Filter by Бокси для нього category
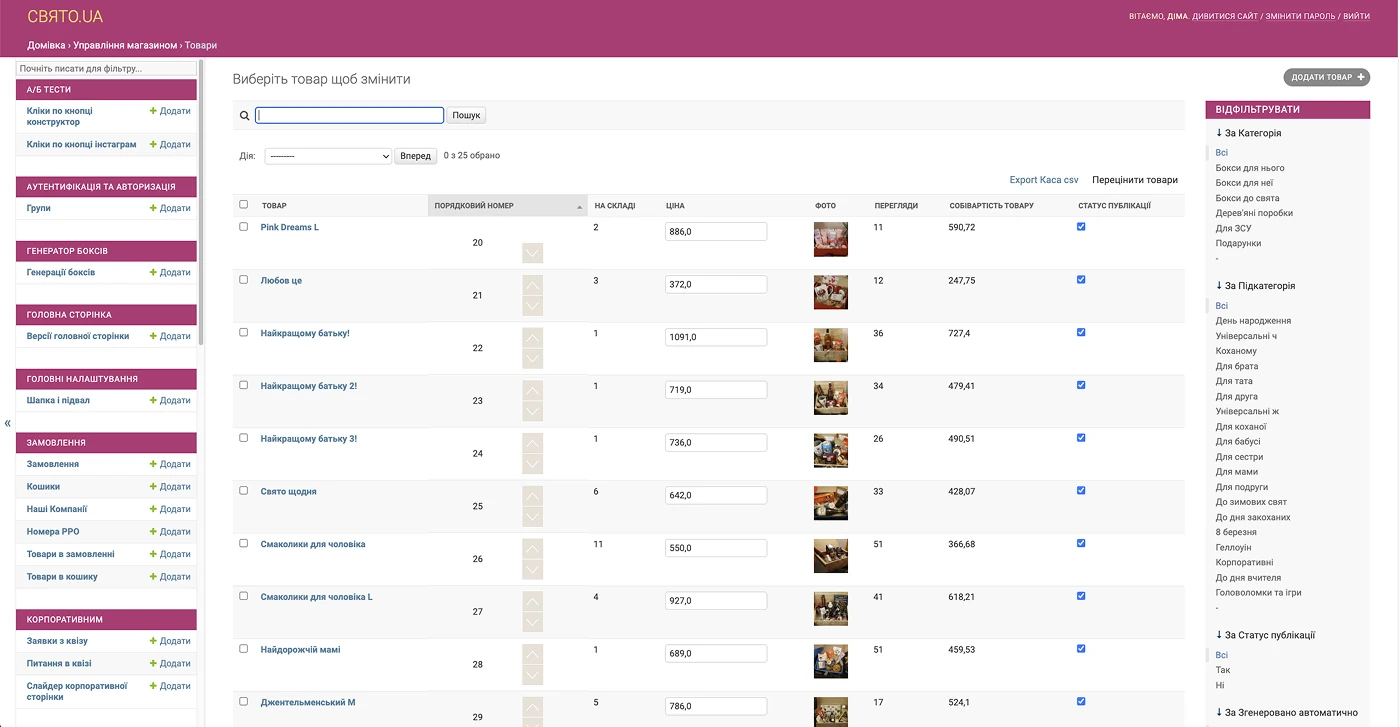Image resolution: width=1400 pixels, height=727 pixels. pos(1250,168)
